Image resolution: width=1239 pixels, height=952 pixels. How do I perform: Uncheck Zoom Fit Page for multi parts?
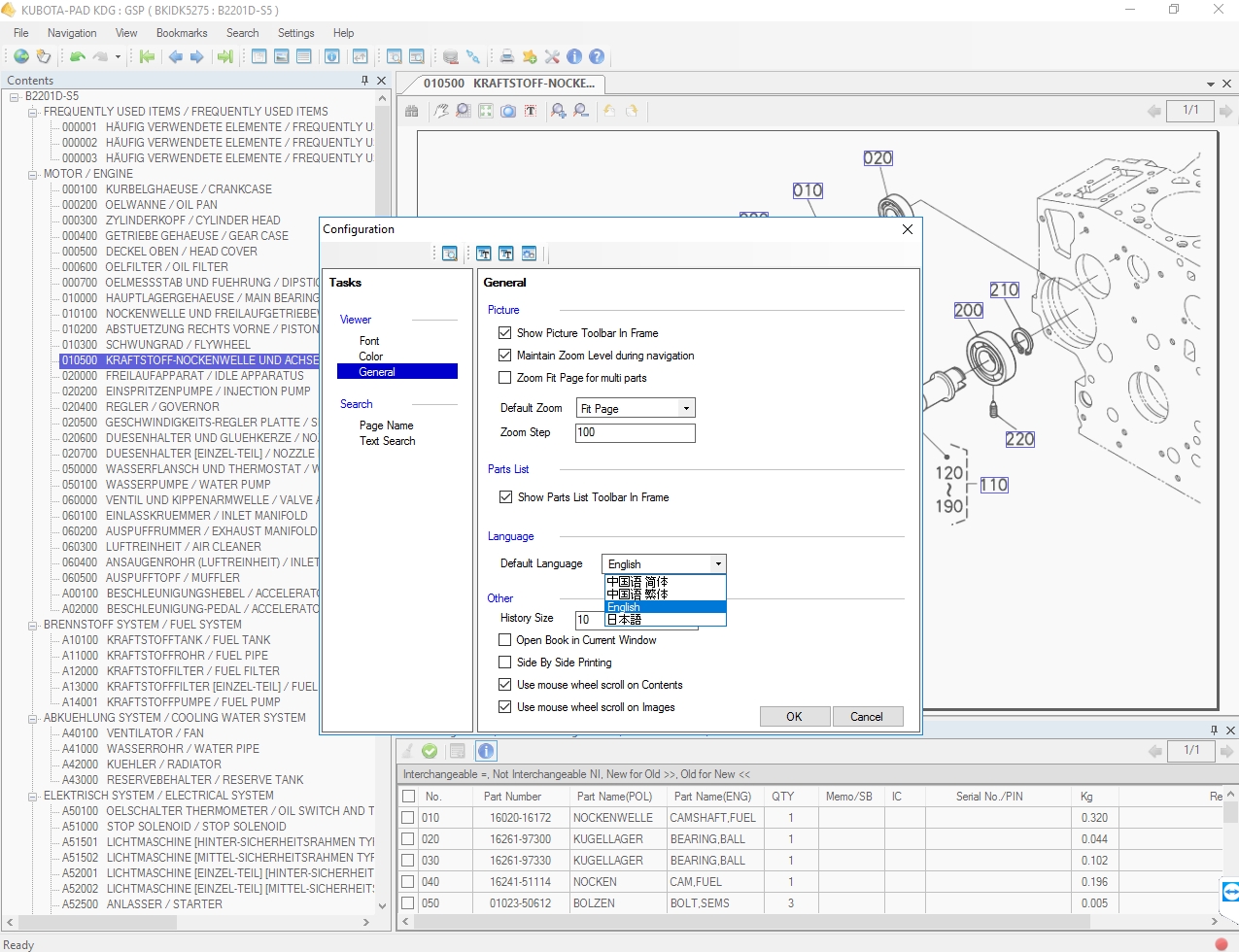point(504,378)
